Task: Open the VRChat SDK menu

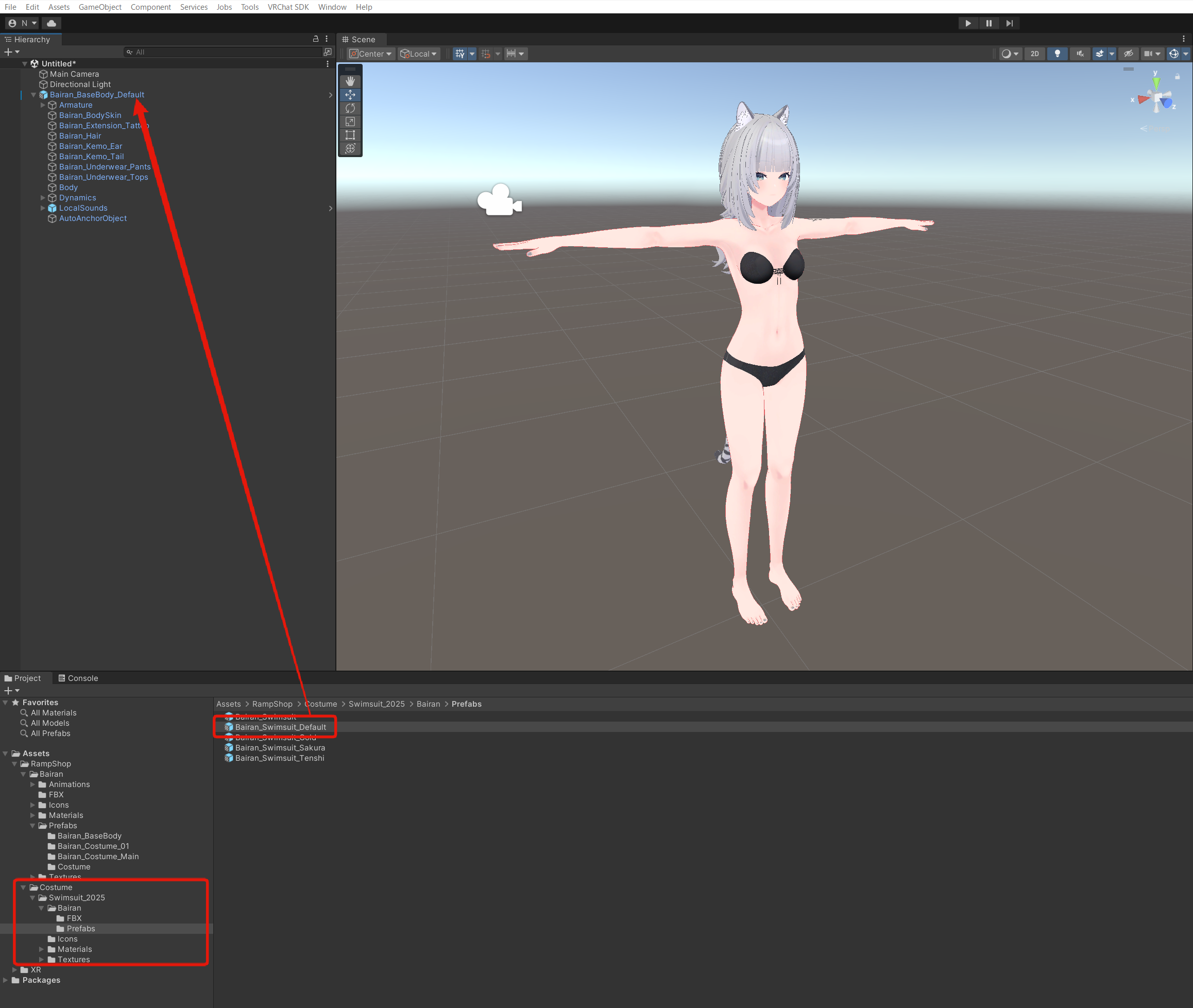Action: pos(288,7)
